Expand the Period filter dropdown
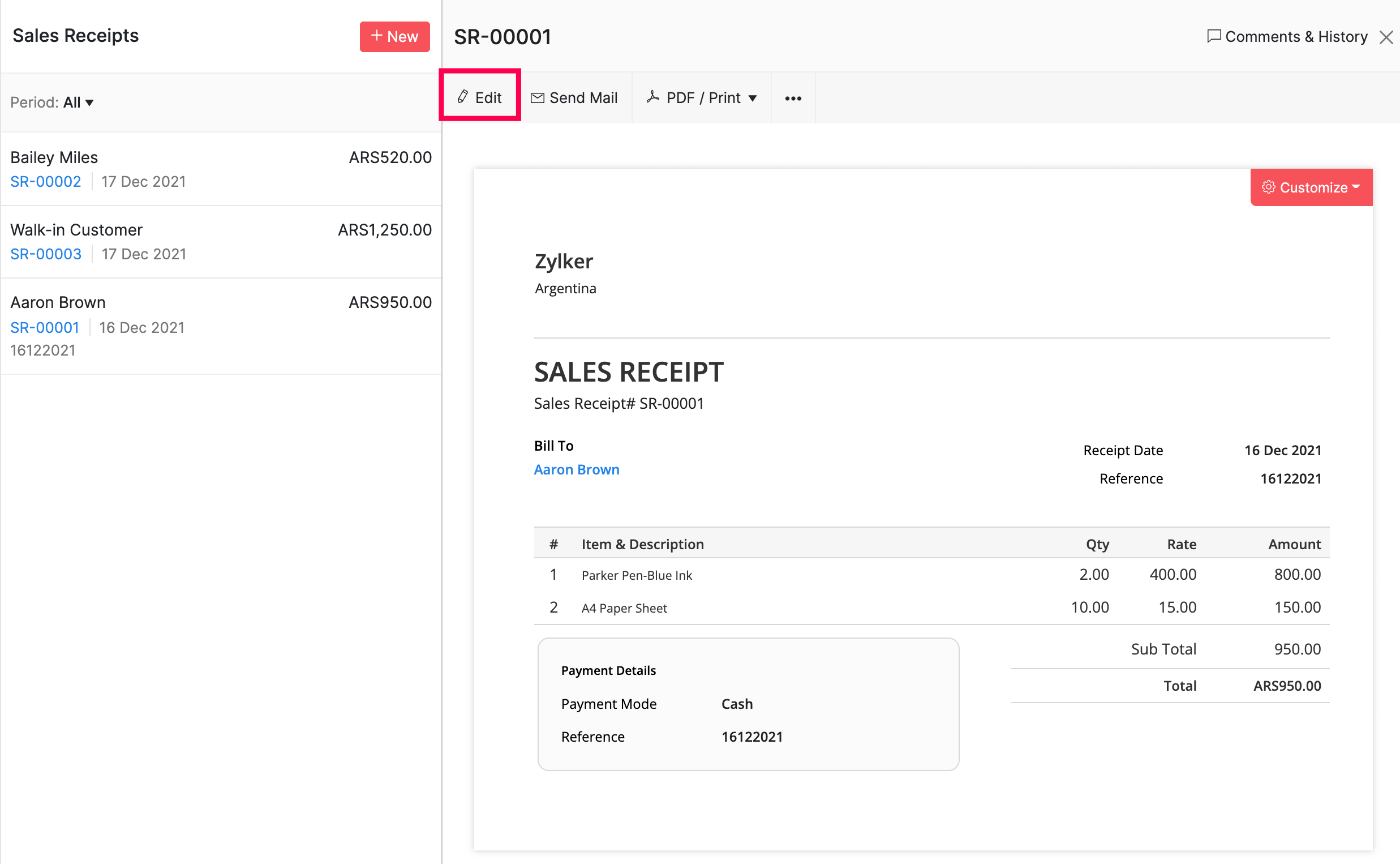1400x864 pixels. point(78,101)
